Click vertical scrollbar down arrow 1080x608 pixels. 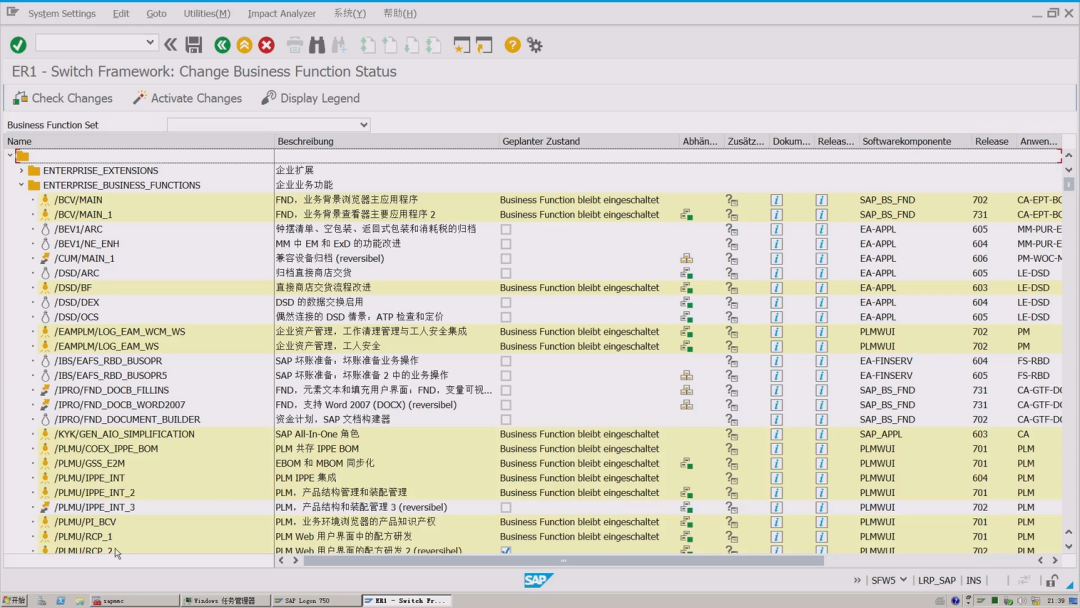click(1068, 547)
